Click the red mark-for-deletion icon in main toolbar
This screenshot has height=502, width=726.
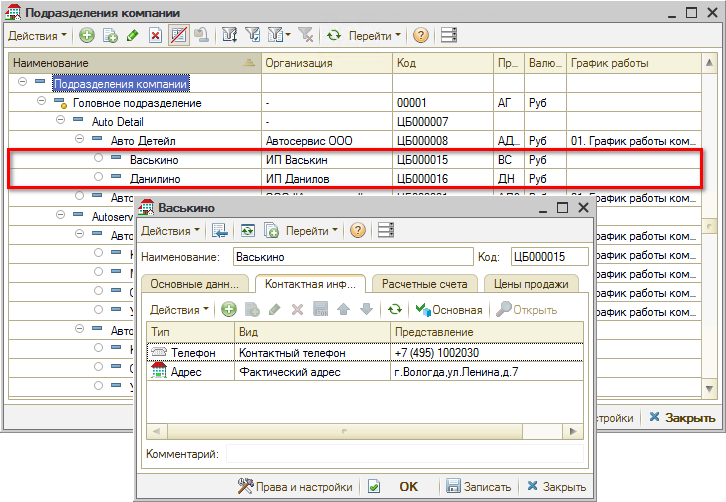[x=155, y=35]
